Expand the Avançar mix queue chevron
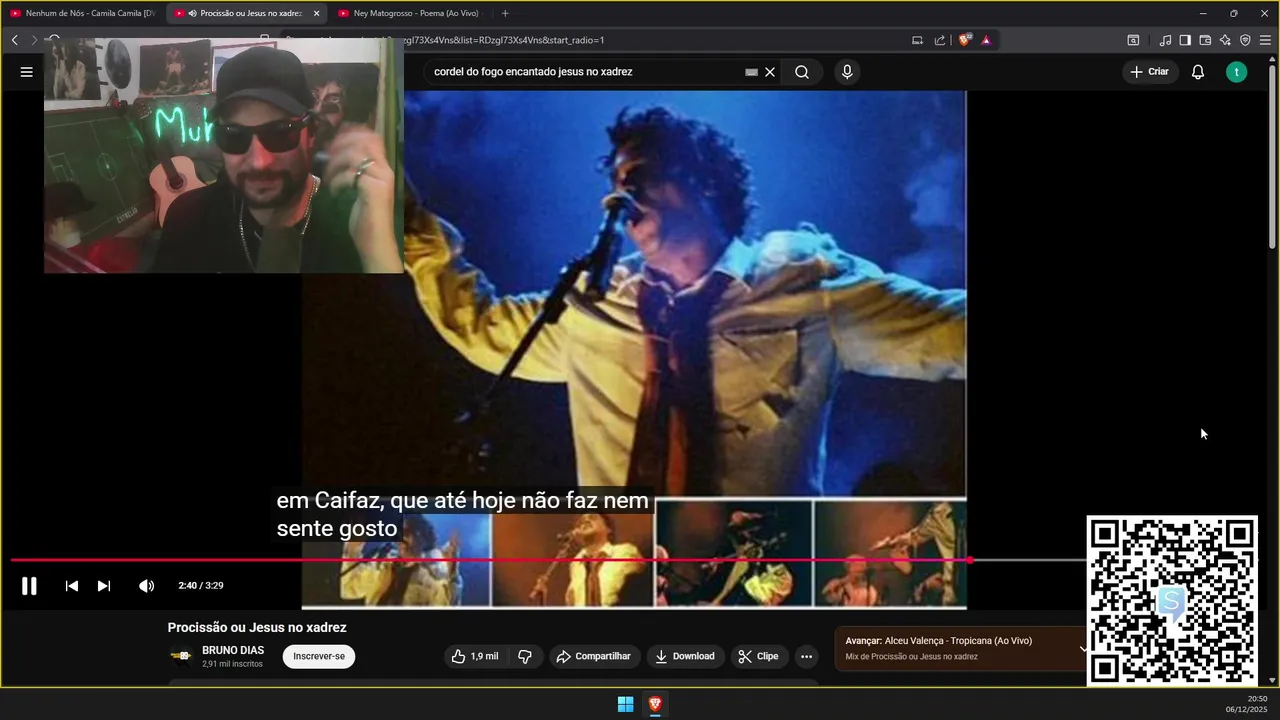Image resolution: width=1280 pixels, height=720 pixels. click(x=1082, y=648)
